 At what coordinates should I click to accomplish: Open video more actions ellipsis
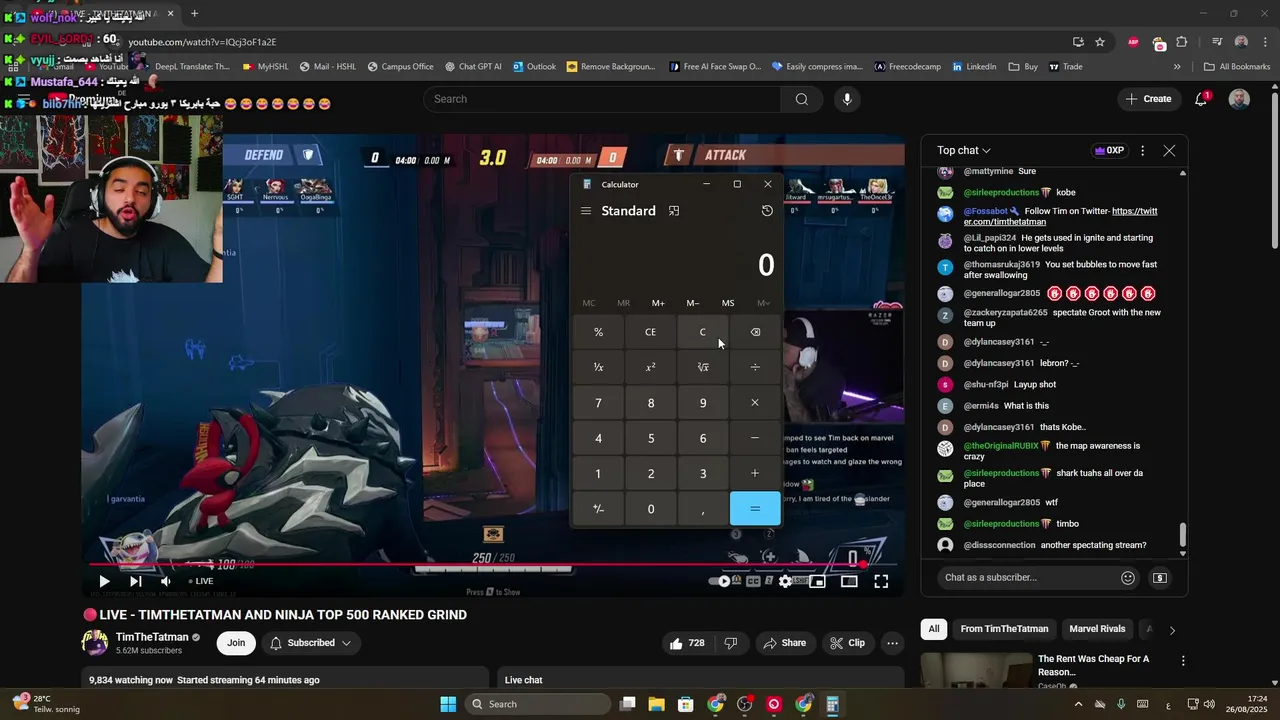[x=893, y=643]
